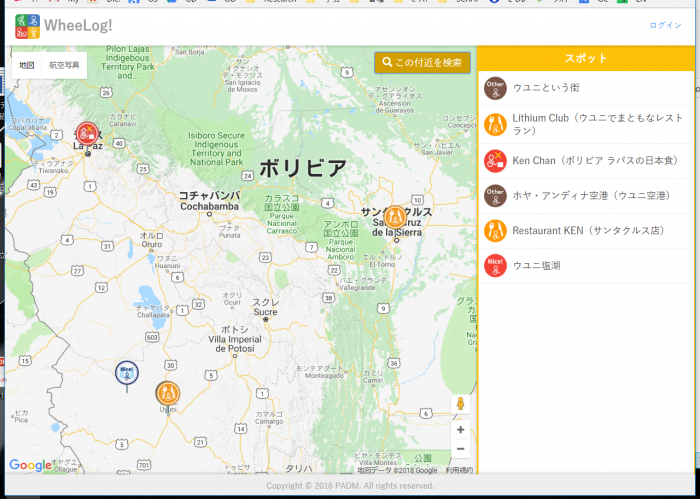
Task: Click the スポット panel header
Action: point(586,58)
